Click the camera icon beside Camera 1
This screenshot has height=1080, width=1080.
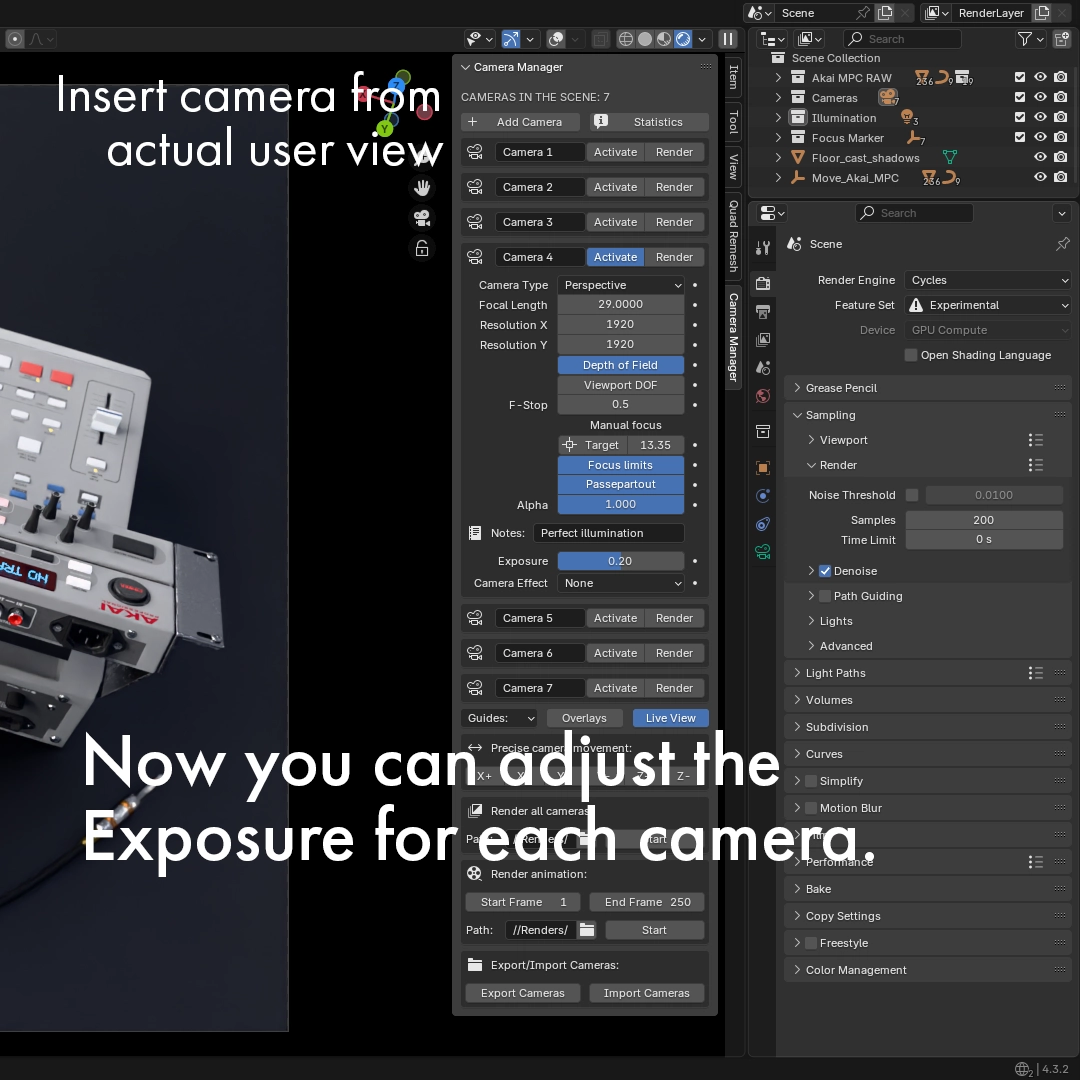[x=475, y=152]
